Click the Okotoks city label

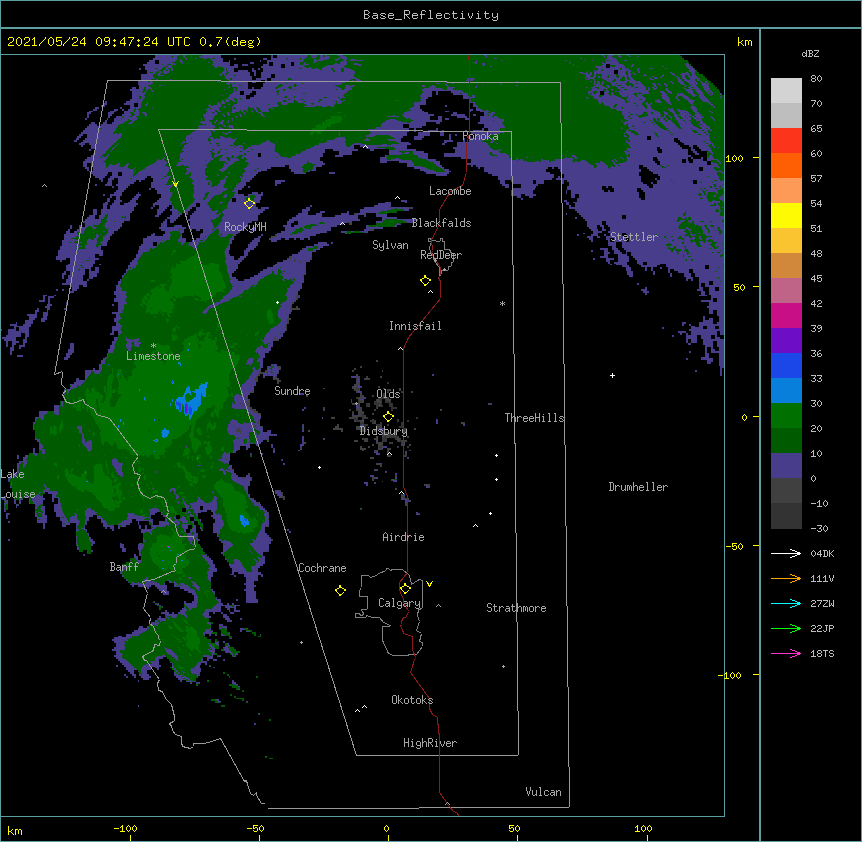(412, 700)
